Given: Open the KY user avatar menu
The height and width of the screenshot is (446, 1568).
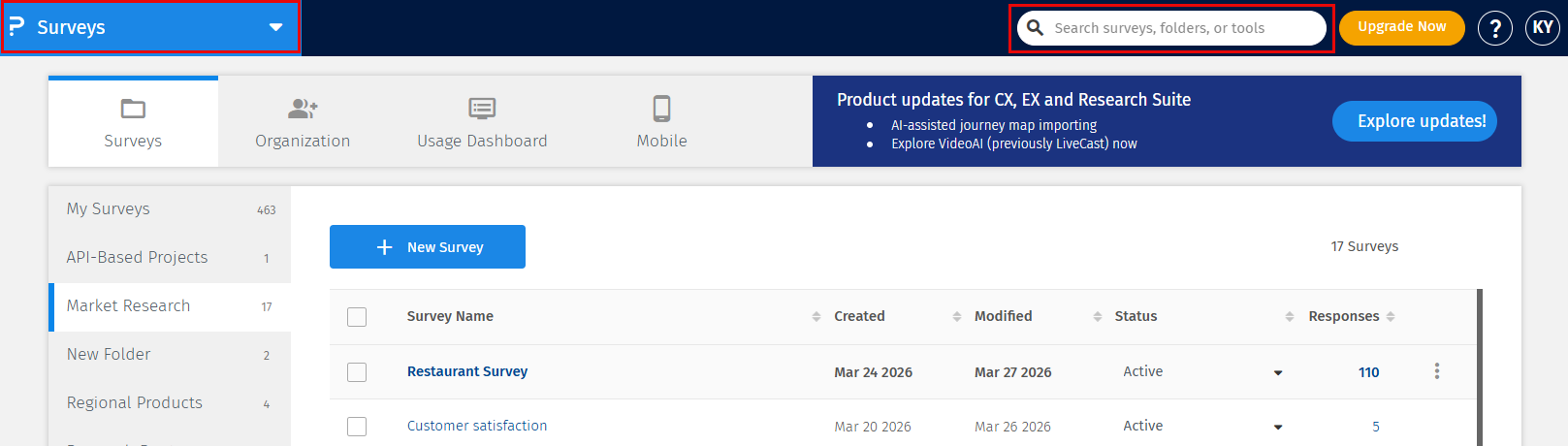Looking at the screenshot, I should click(x=1542, y=27).
